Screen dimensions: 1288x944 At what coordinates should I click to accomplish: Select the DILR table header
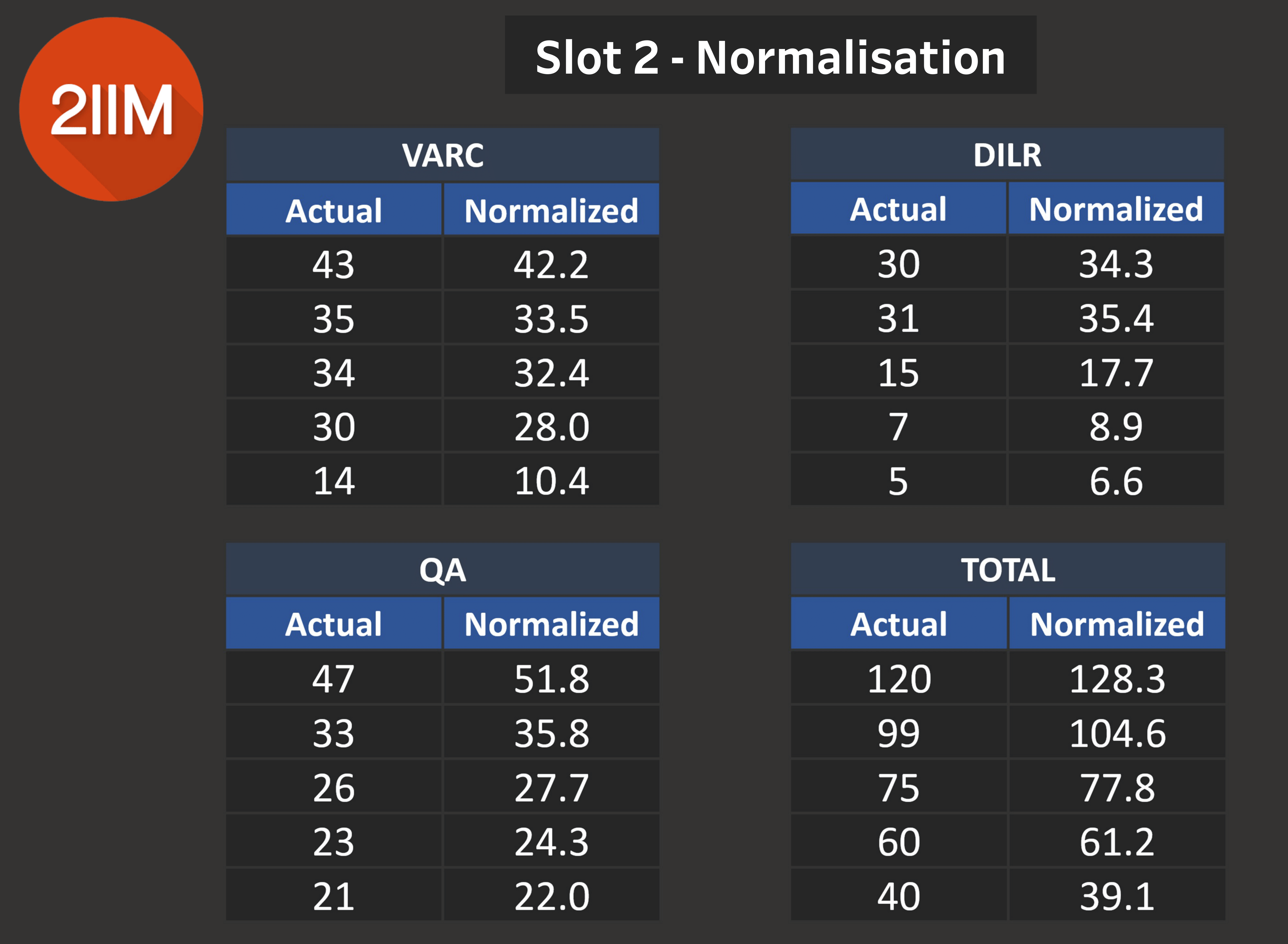click(x=1007, y=155)
